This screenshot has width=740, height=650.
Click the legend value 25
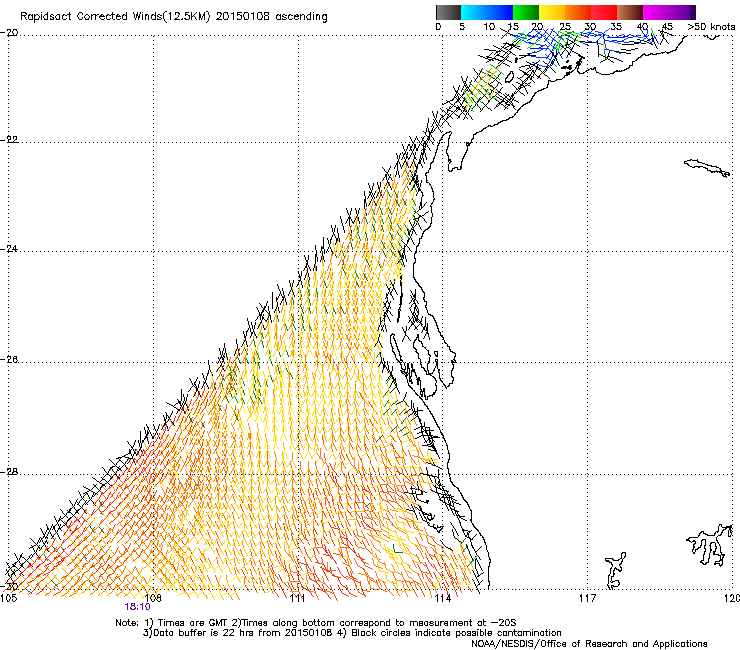(x=565, y=27)
